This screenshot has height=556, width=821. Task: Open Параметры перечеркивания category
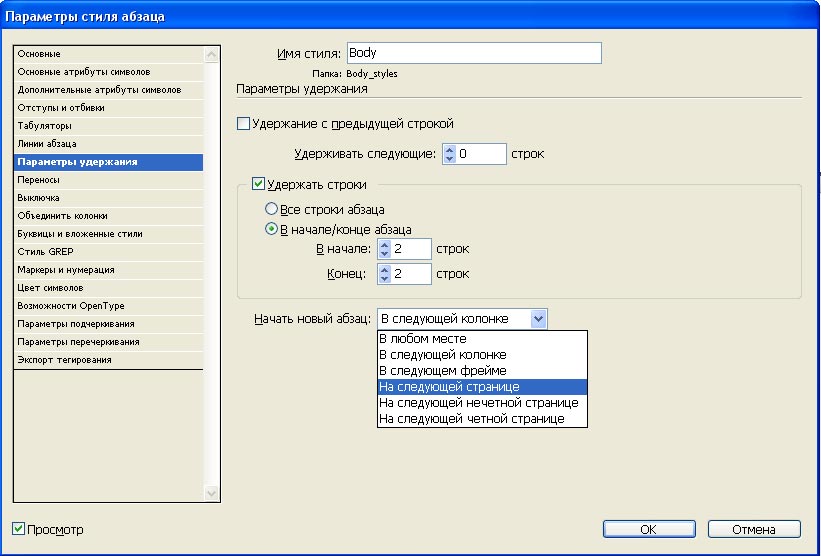(x=109, y=341)
